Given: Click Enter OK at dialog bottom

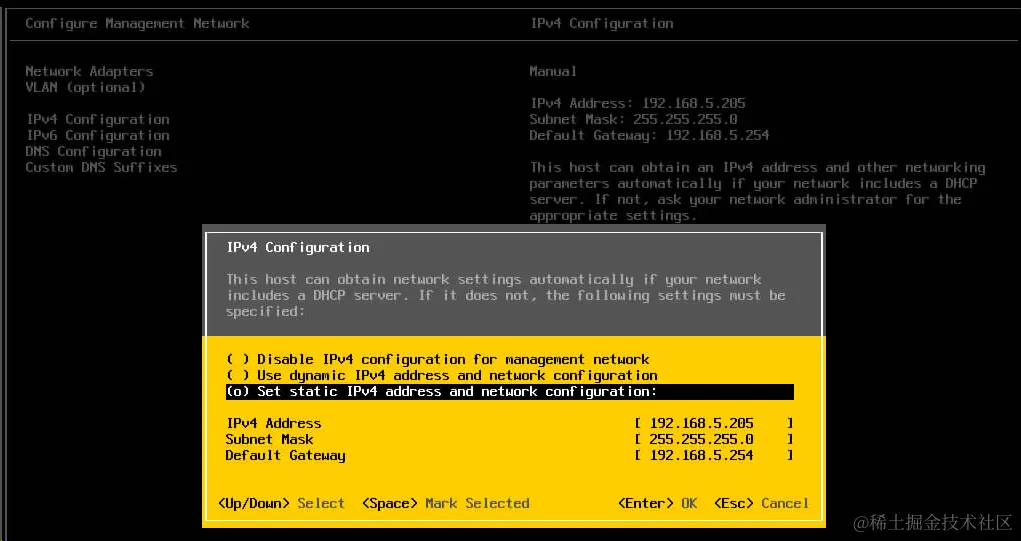Looking at the screenshot, I should click(x=657, y=503).
